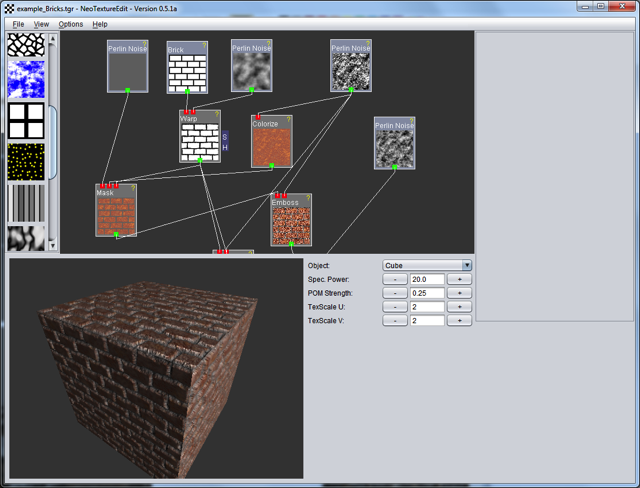Screen dimensions: 640x488
Task: Click the TexScale U value field
Action: point(427,307)
